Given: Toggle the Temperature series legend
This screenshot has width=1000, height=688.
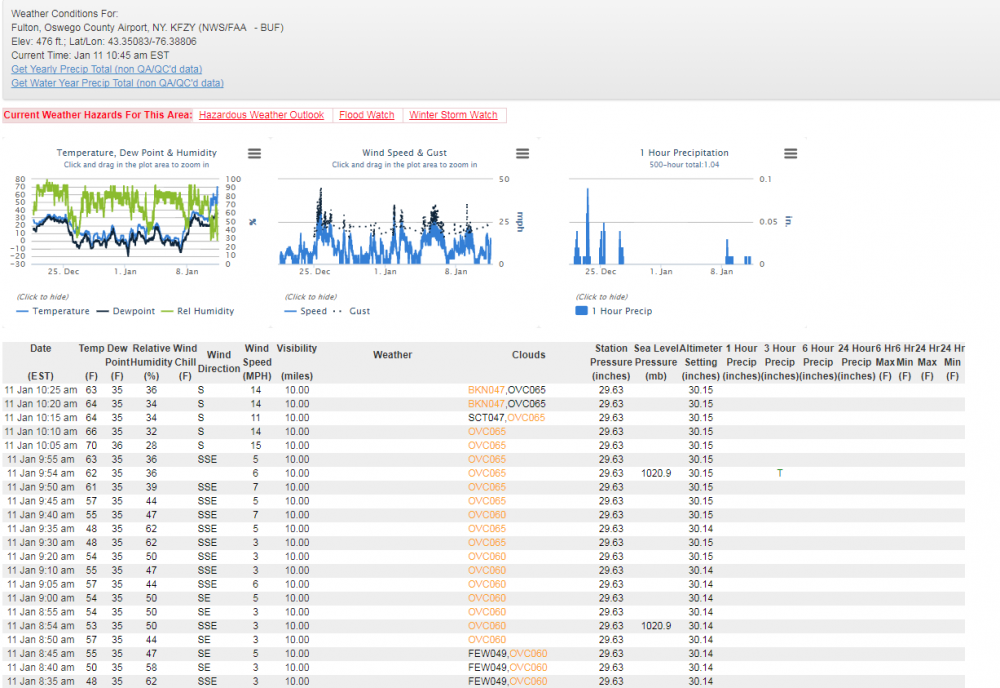Looking at the screenshot, I should click(53, 311).
